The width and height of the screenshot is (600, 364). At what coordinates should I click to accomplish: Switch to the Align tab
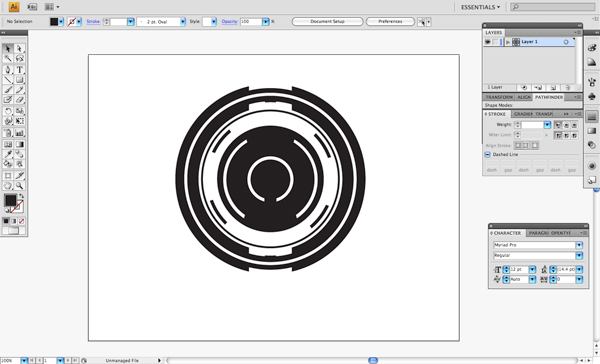tap(524, 98)
